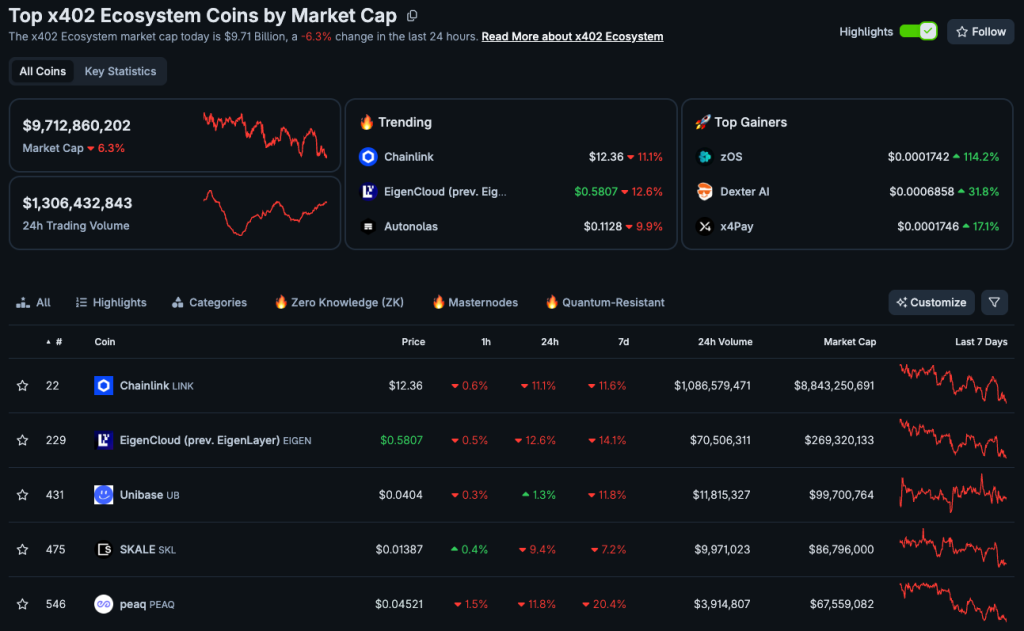Switch to the Key Statistics tab
This screenshot has width=1024, height=631.
120,71
